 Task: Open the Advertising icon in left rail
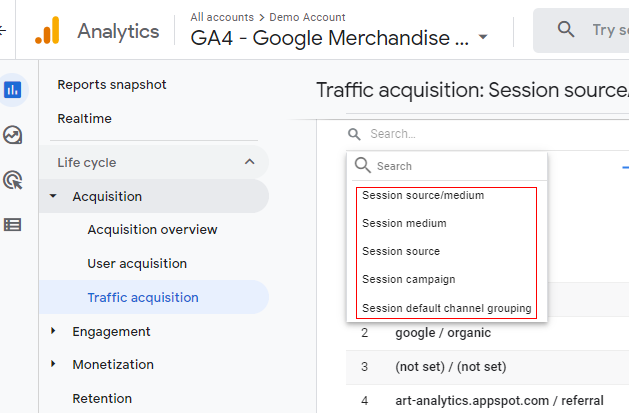pyautogui.click(x=13, y=180)
